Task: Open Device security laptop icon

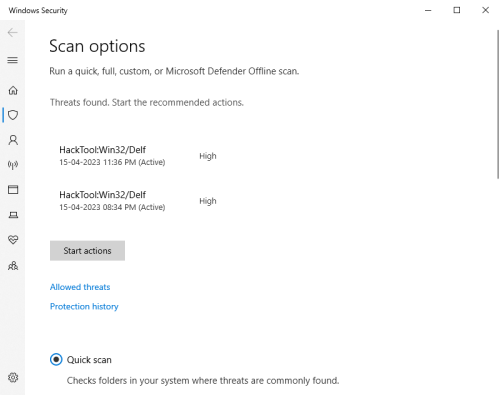Action: tap(13, 215)
